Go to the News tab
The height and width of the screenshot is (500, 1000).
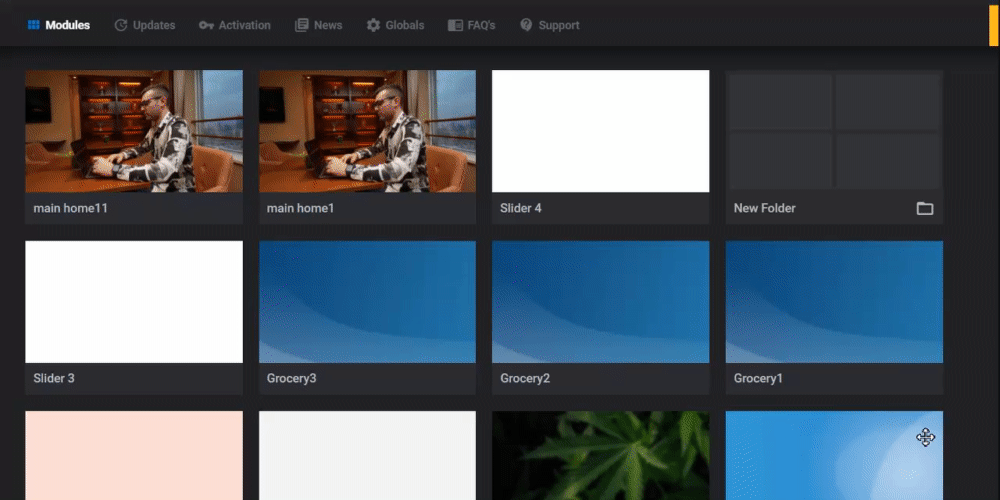point(318,26)
